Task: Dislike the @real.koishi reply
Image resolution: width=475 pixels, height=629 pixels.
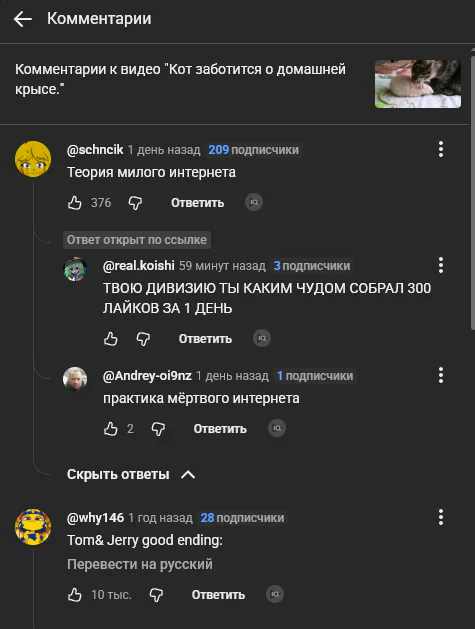Action: (x=143, y=339)
